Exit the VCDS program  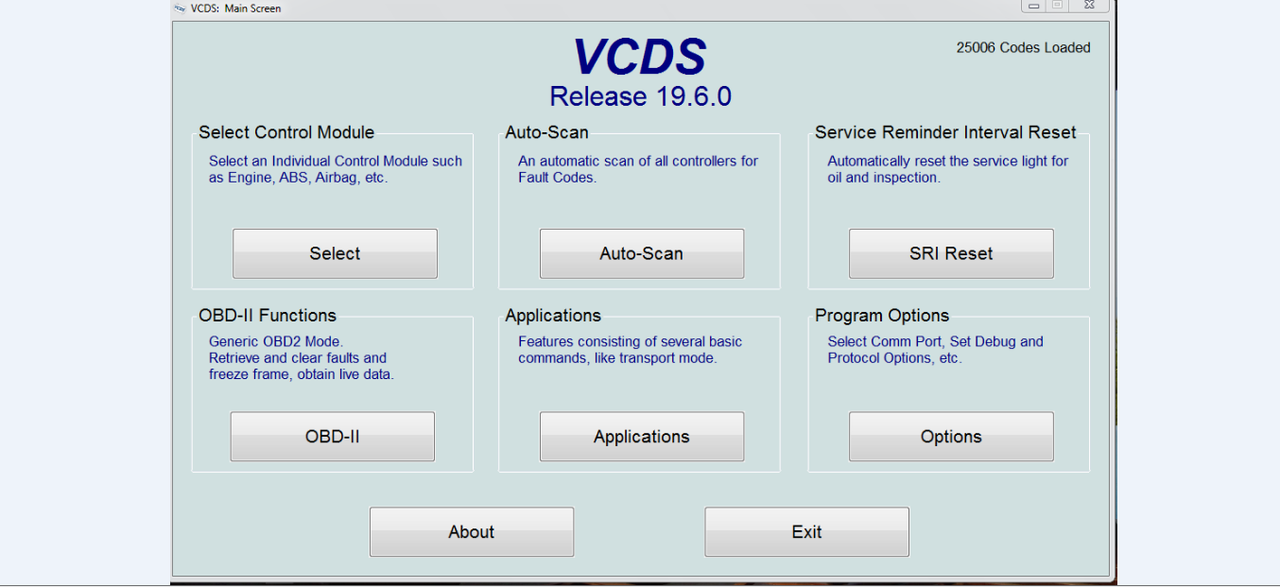pos(807,532)
